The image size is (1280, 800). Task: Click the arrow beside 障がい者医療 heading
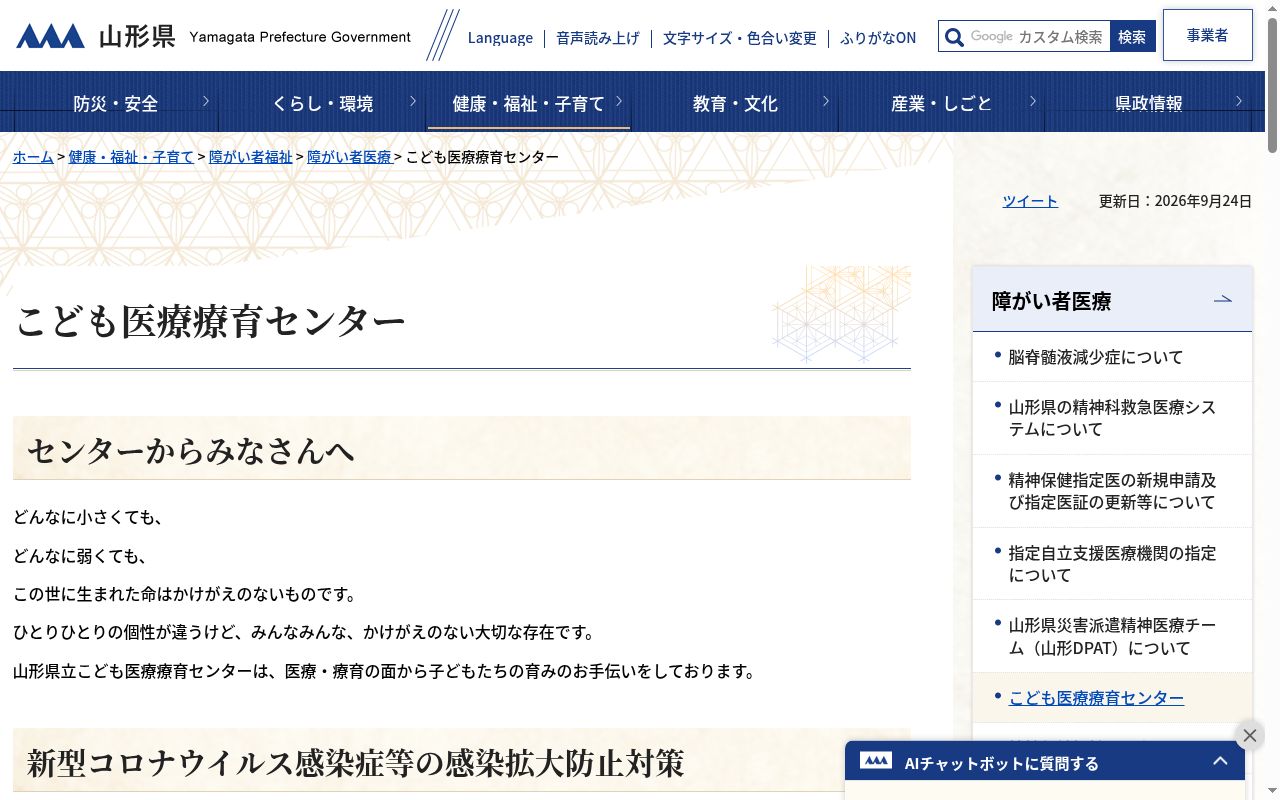coord(1222,299)
